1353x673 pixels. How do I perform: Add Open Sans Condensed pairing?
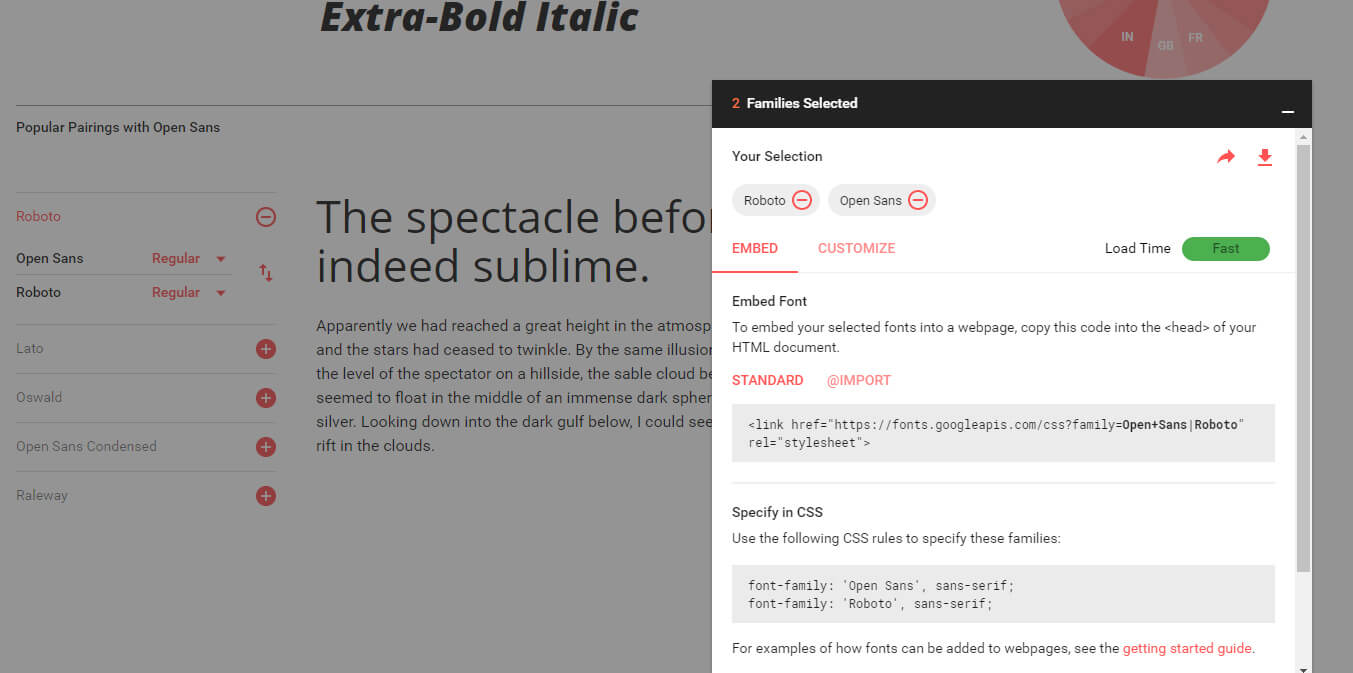(265, 447)
